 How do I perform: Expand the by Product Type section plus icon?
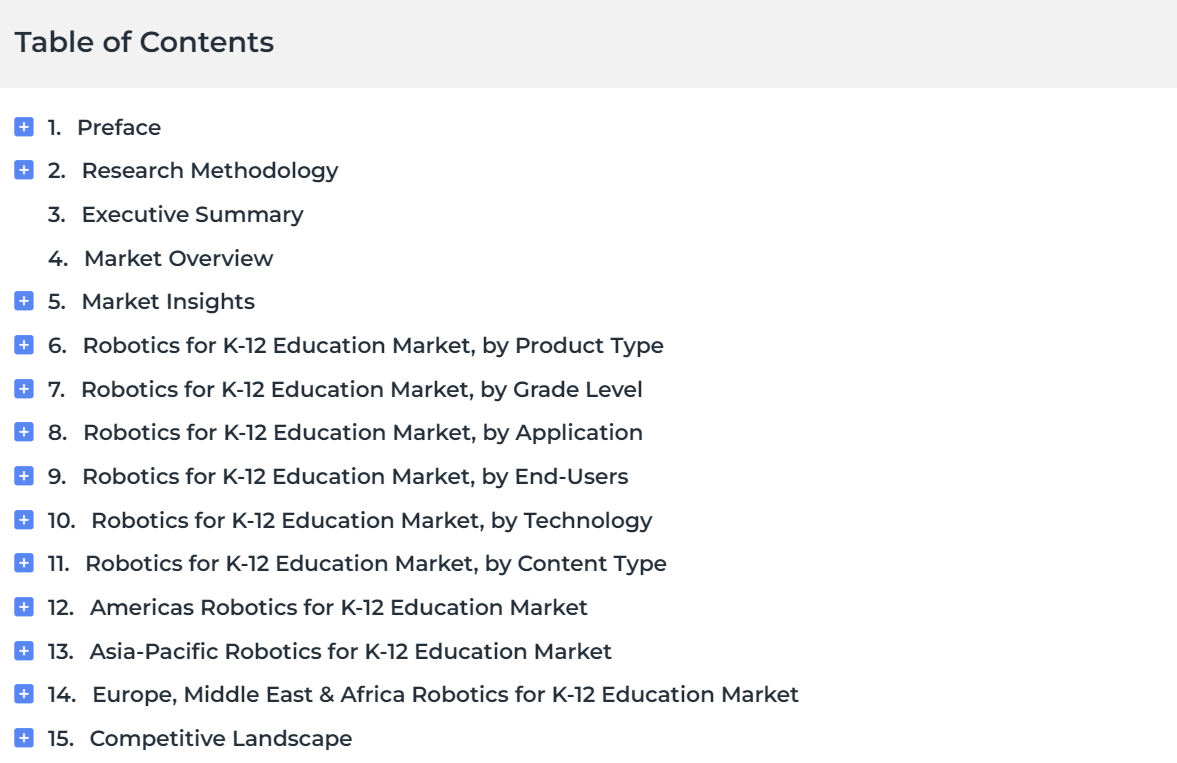tap(24, 345)
